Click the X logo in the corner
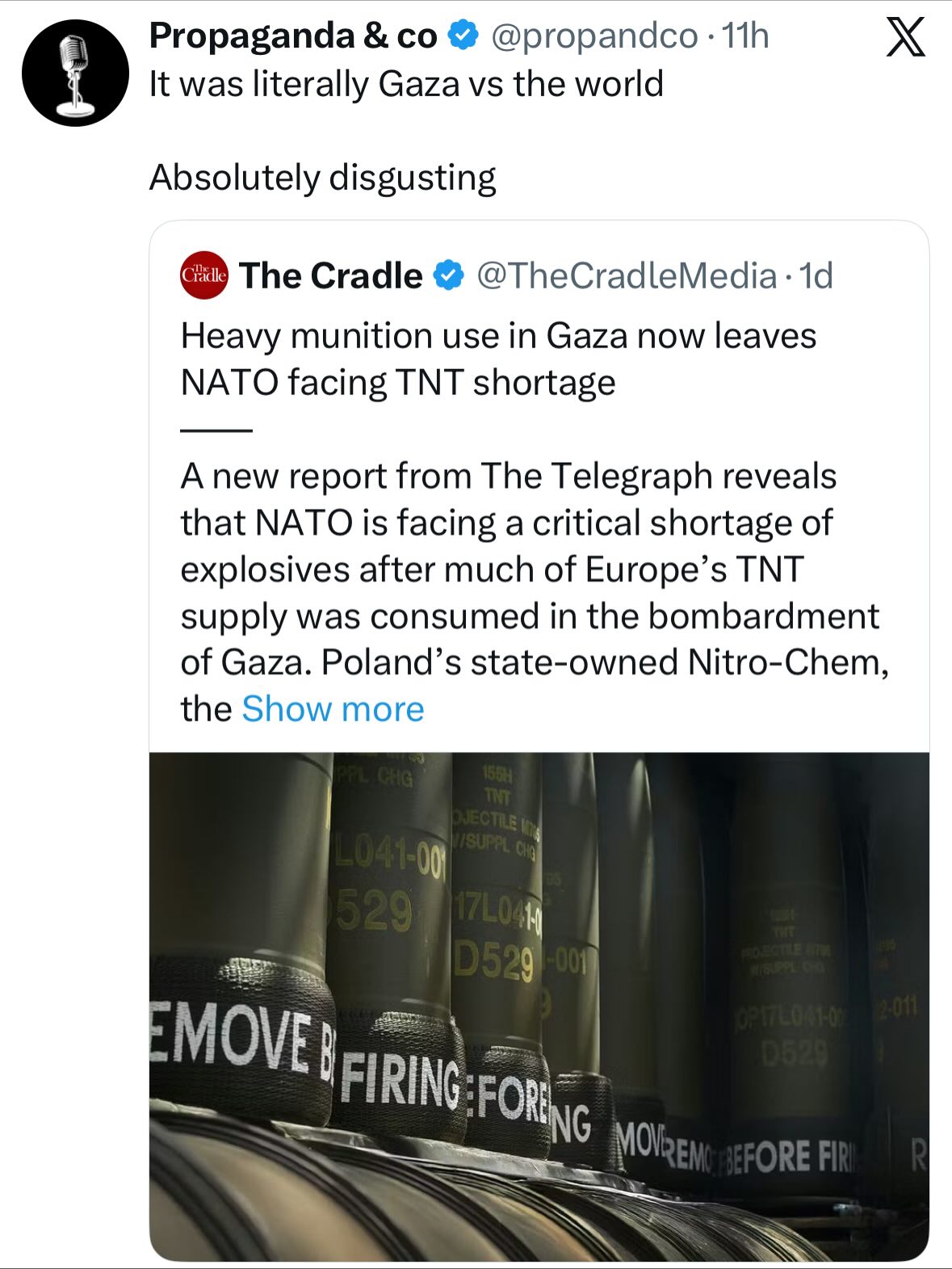This screenshot has width=952, height=1269. pos(905,38)
